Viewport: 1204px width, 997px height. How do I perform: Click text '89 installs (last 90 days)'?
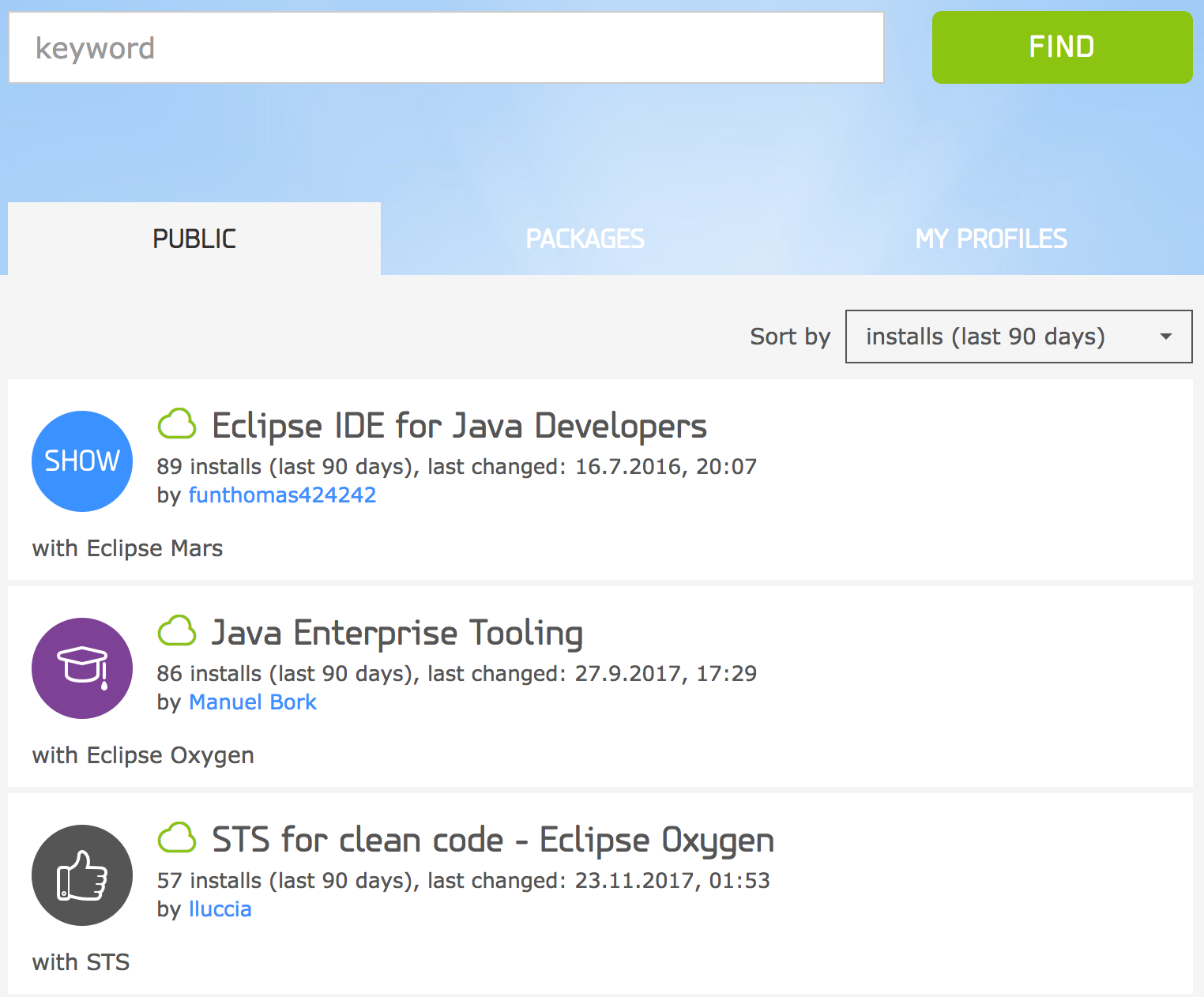point(286,467)
